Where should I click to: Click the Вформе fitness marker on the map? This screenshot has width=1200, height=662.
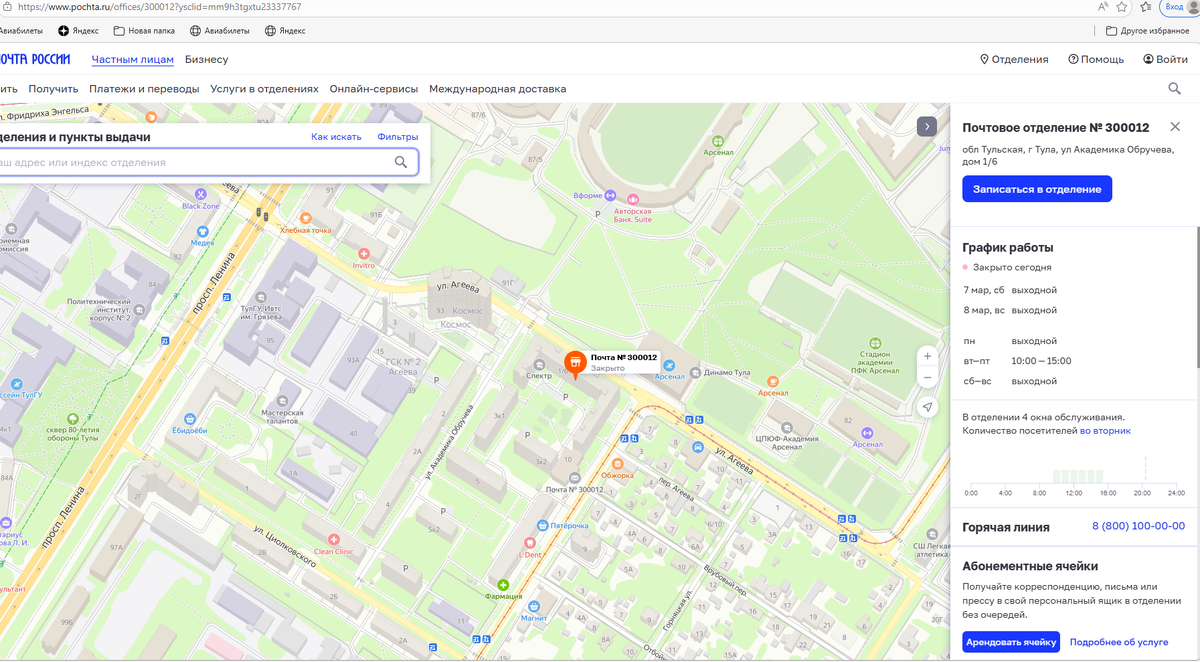click(x=610, y=196)
